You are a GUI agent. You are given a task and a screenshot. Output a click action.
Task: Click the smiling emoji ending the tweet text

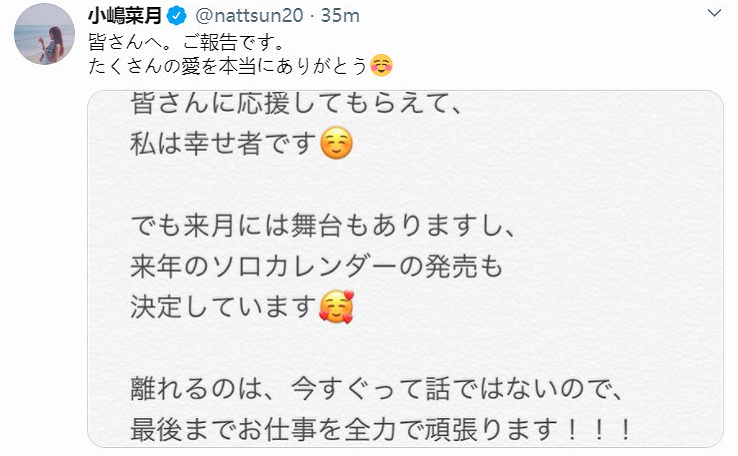point(381,67)
